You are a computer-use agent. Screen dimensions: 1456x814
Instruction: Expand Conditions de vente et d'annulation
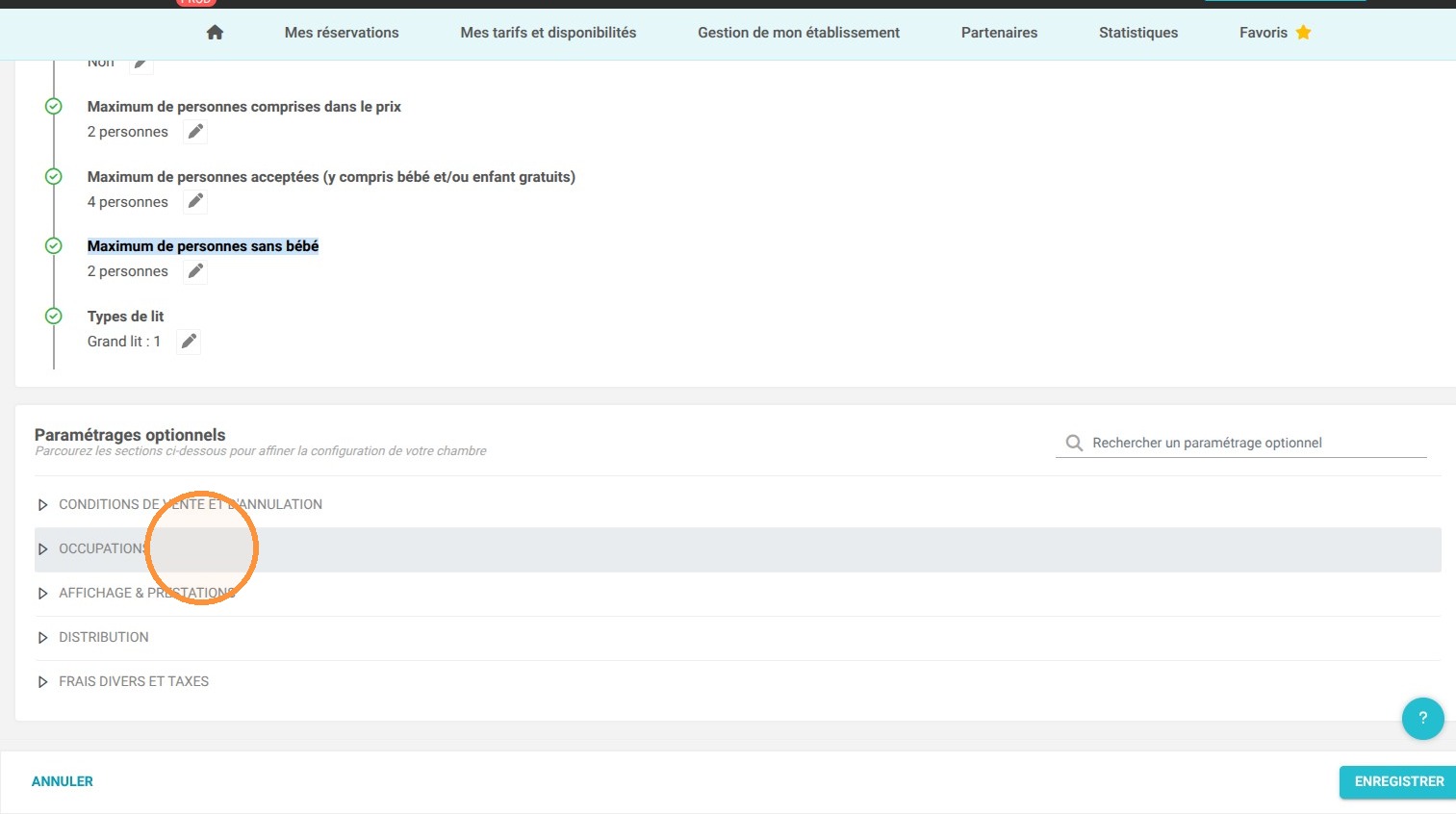pos(737,504)
